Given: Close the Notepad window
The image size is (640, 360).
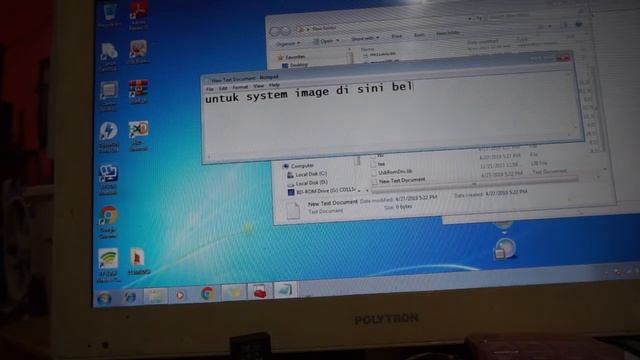Looking at the screenshot, I should coord(563,58).
